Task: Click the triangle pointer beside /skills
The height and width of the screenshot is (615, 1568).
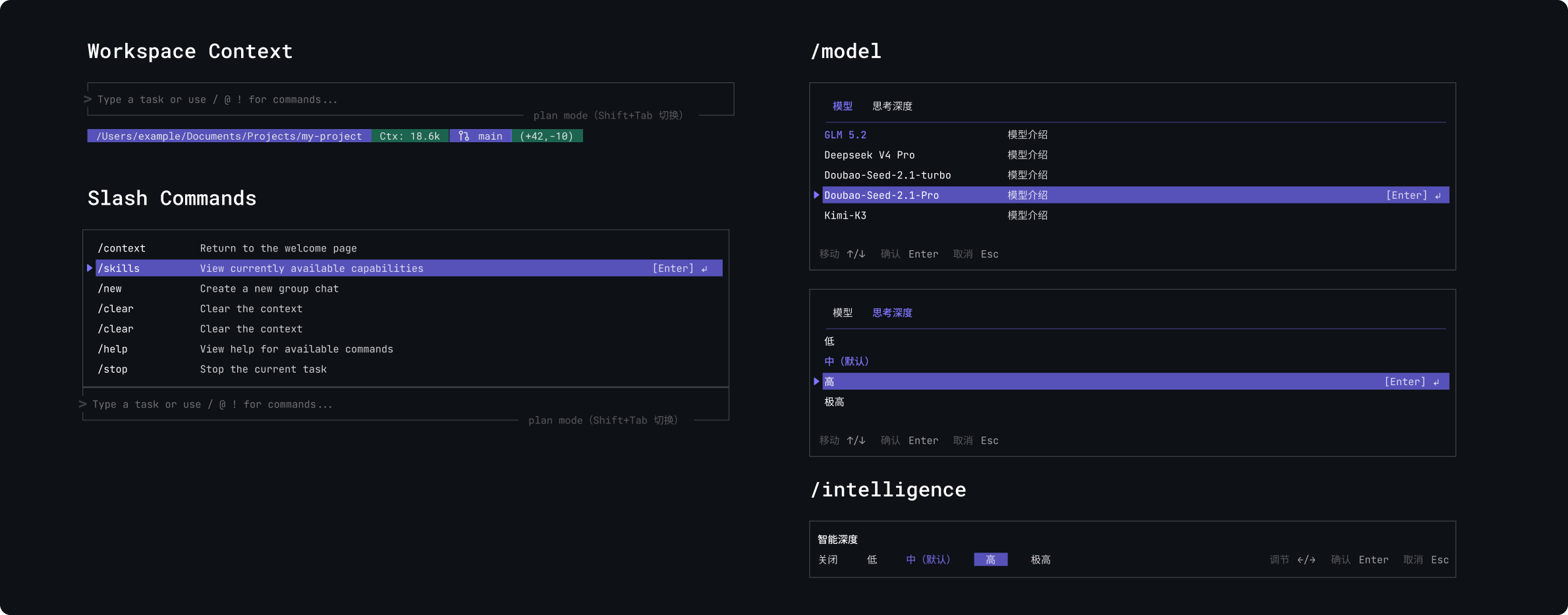Action: pyautogui.click(x=90, y=268)
